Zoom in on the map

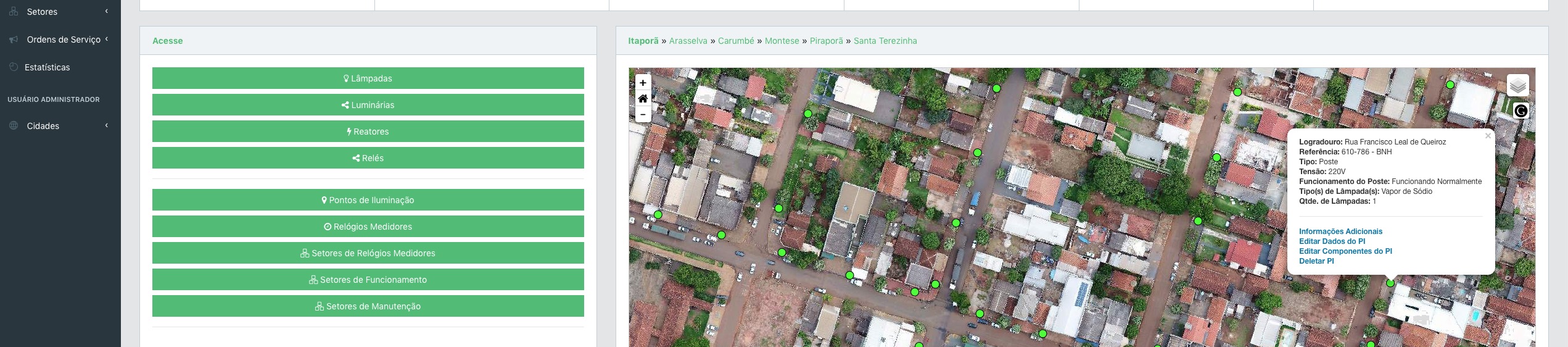[x=643, y=83]
